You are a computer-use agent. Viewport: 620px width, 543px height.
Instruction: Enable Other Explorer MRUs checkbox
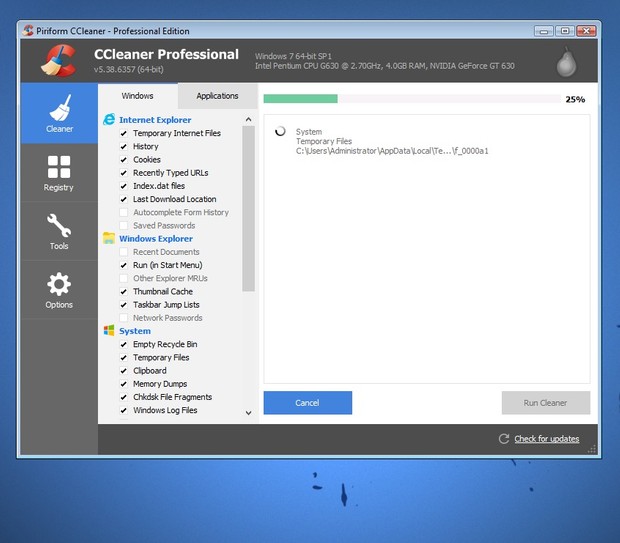click(x=124, y=278)
